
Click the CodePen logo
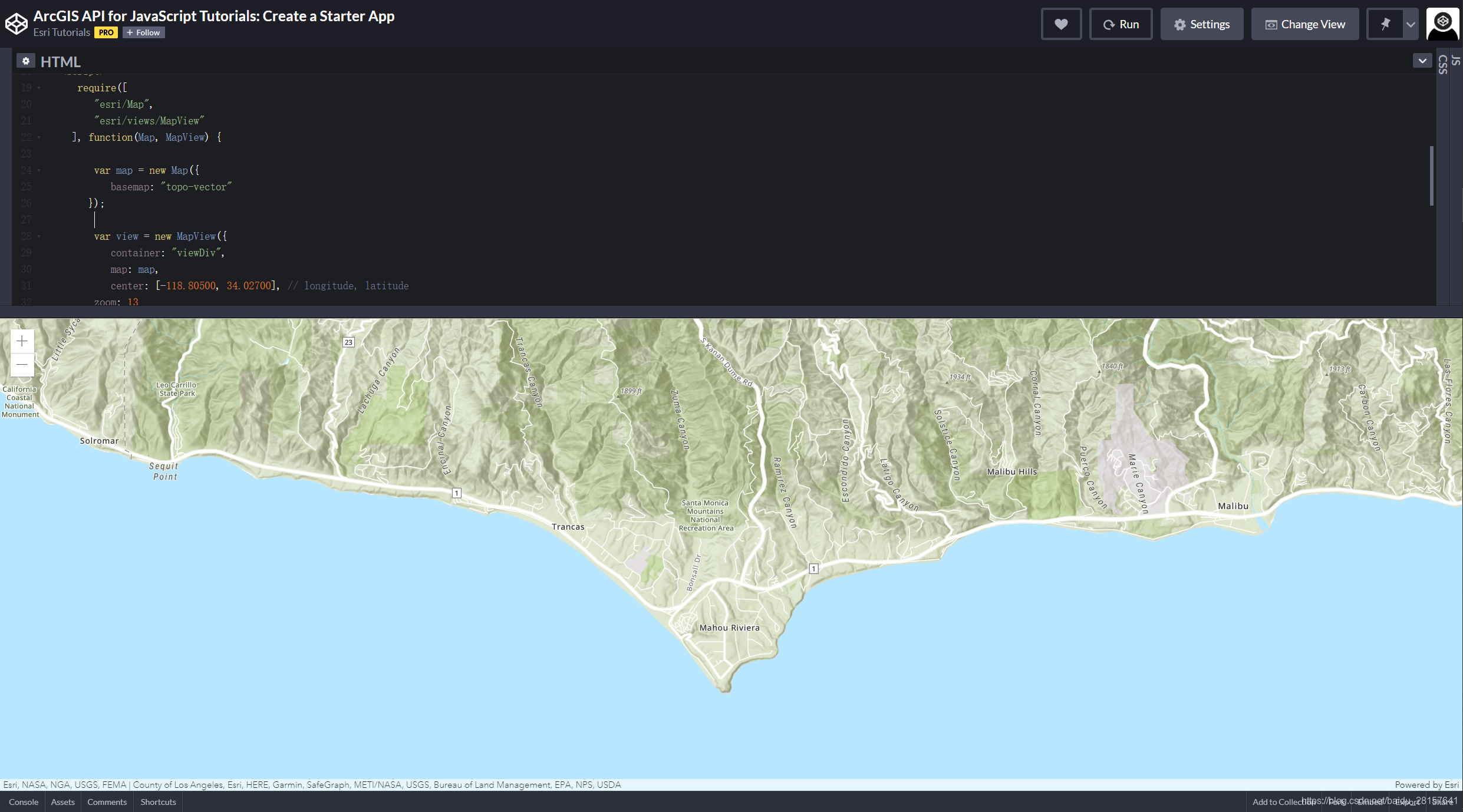tap(17, 24)
